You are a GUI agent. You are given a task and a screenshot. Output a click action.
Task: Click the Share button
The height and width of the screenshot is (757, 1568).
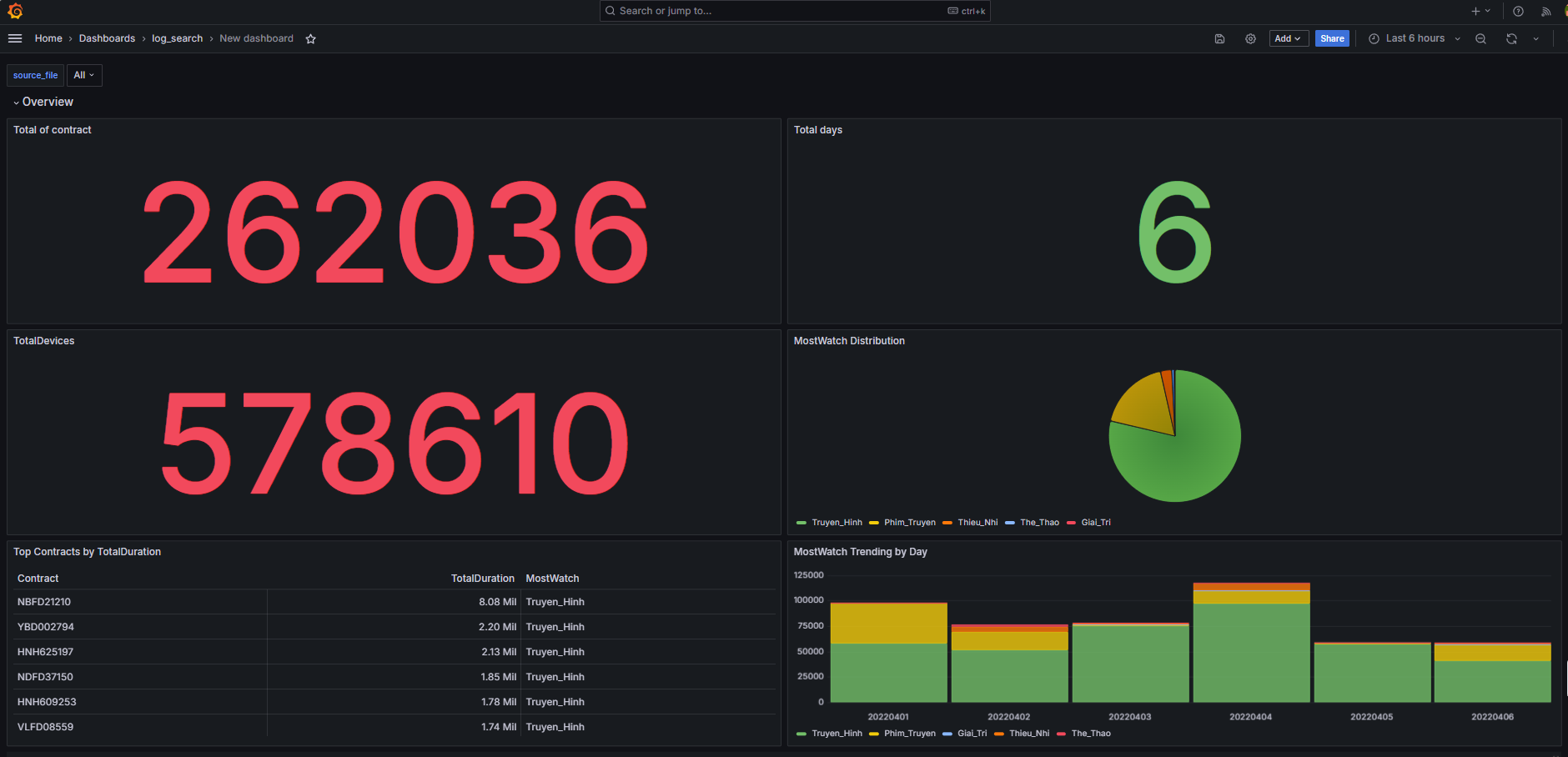tap(1332, 38)
